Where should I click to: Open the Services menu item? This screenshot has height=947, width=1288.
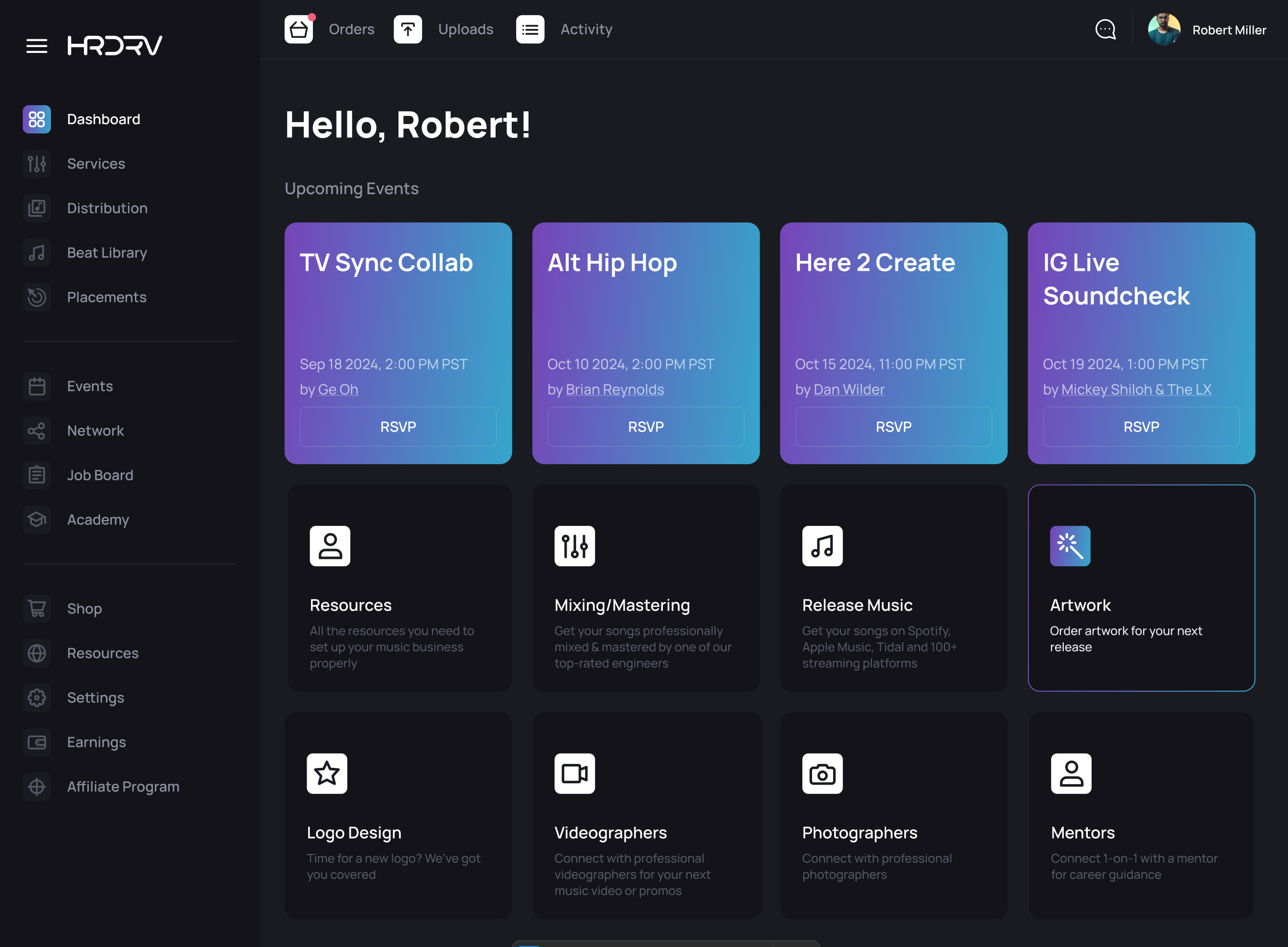point(96,163)
